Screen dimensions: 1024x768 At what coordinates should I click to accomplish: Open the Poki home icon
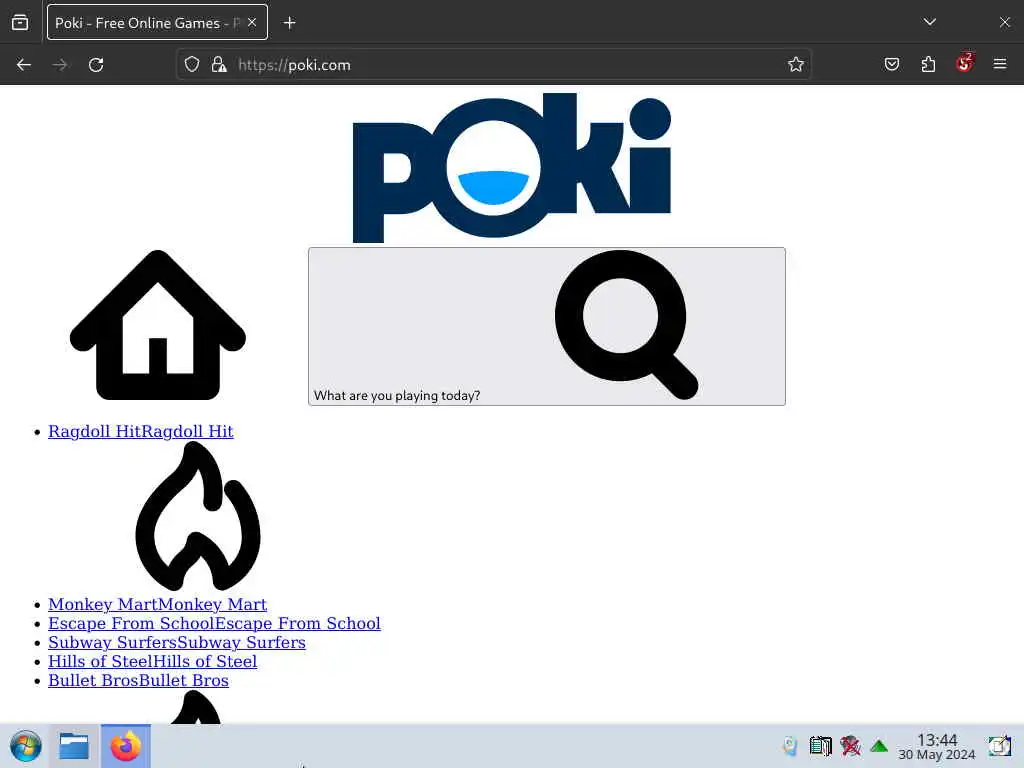tap(157, 325)
